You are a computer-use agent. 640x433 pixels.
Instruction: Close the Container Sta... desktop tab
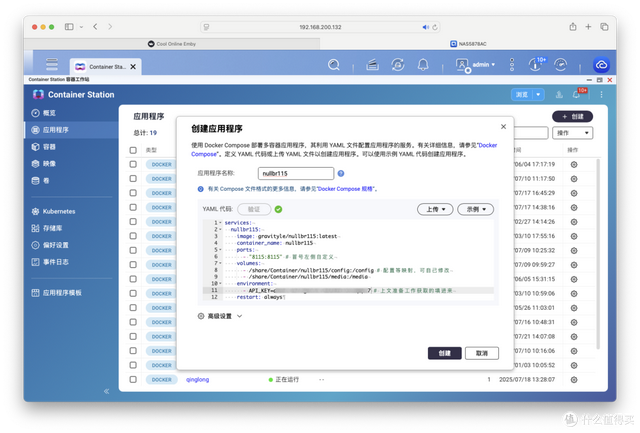[x=133, y=67]
